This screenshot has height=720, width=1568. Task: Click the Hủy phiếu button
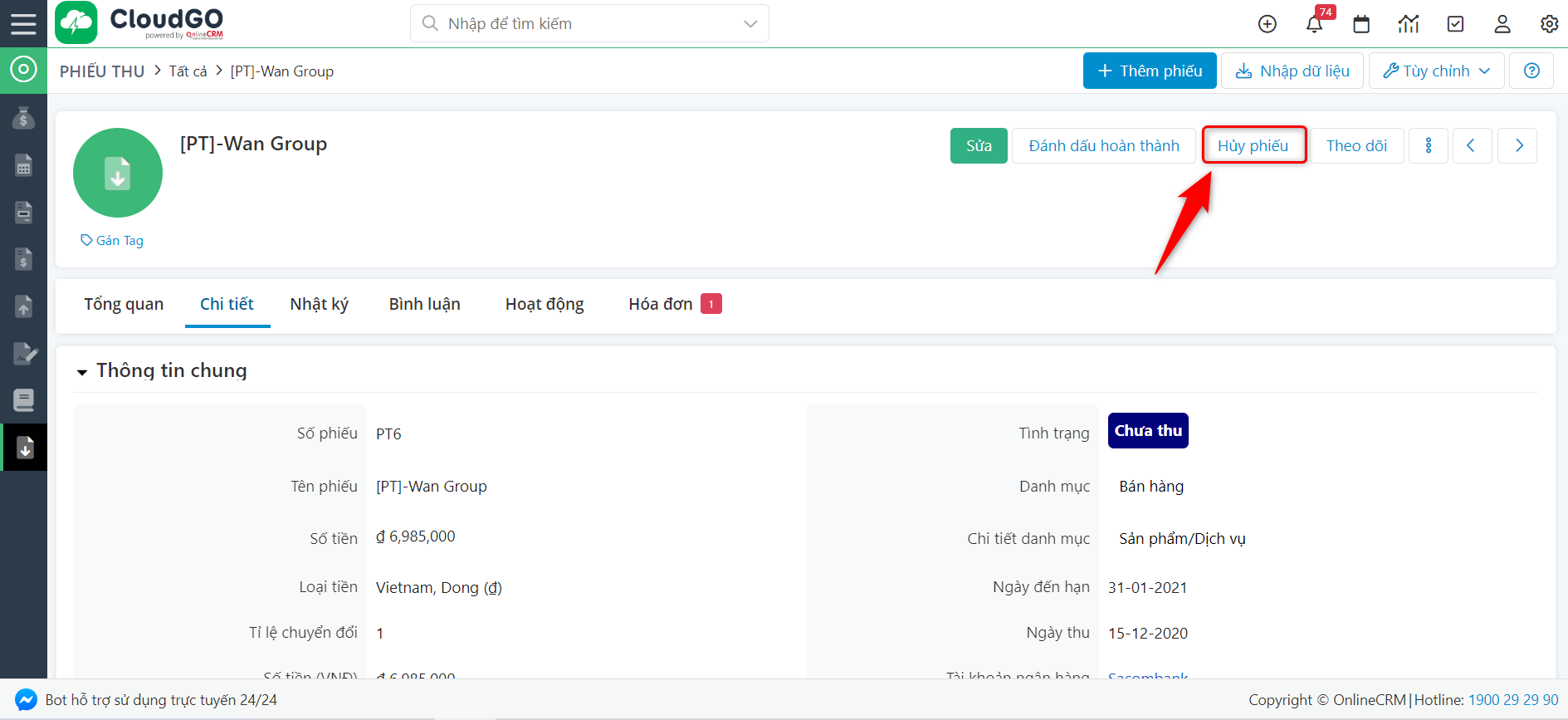pos(1253,145)
